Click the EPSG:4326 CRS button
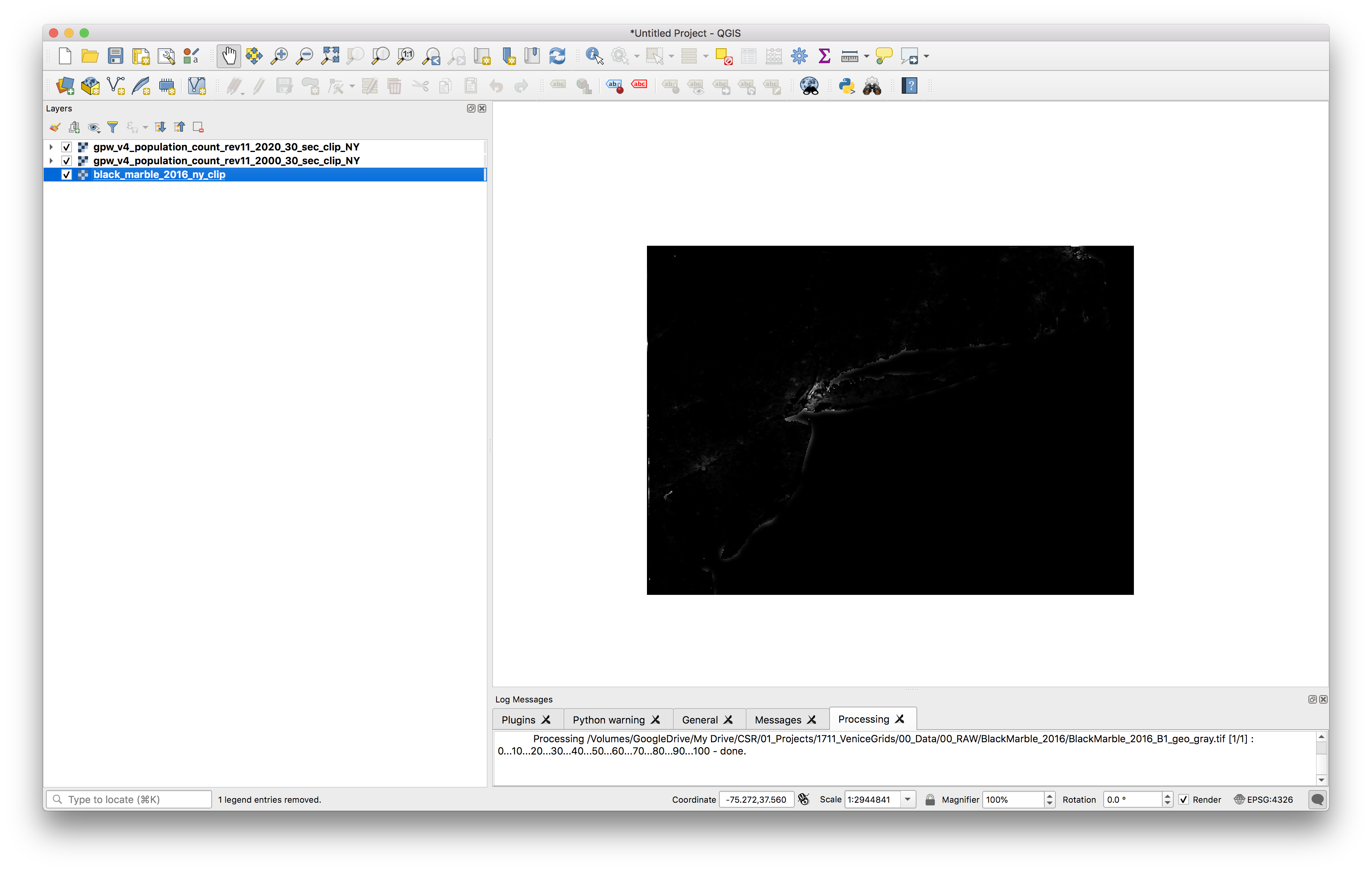The height and width of the screenshot is (872, 1372). point(1264,799)
